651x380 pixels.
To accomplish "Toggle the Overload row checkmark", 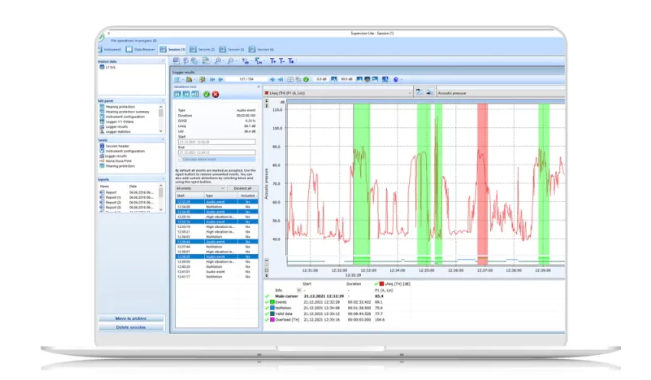I will click(267, 319).
